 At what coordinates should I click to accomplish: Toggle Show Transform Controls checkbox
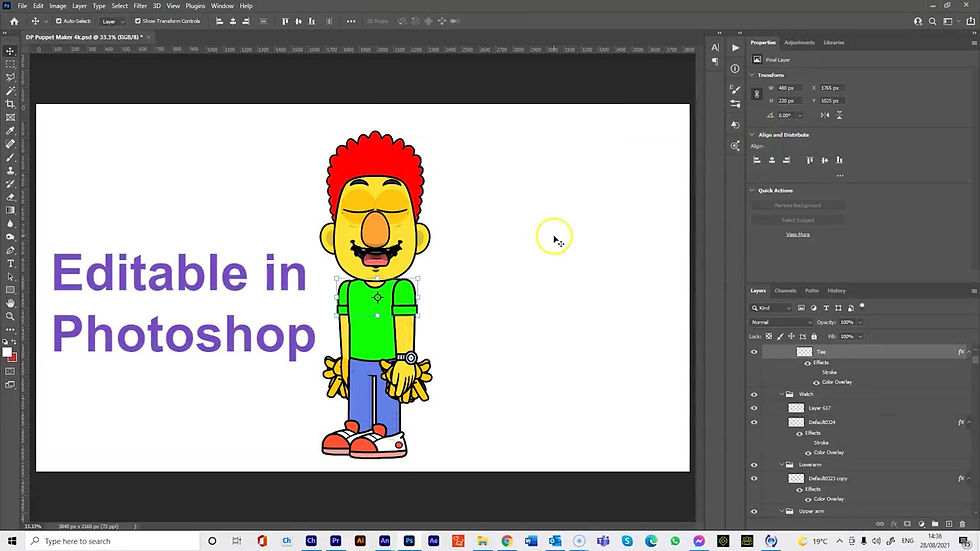pyautogui.click(x=138, y=21)
